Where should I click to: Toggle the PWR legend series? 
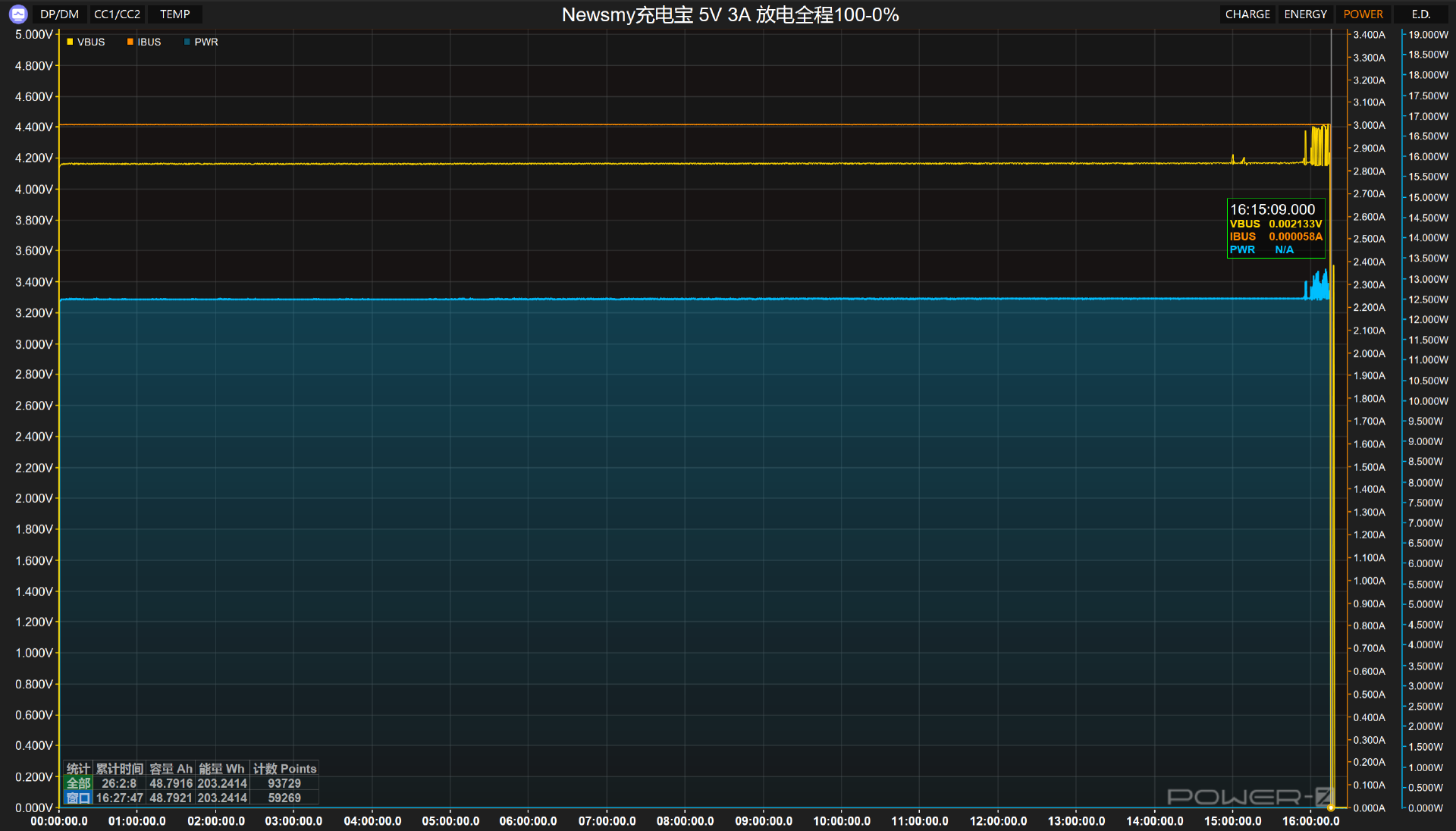point(201,42)
